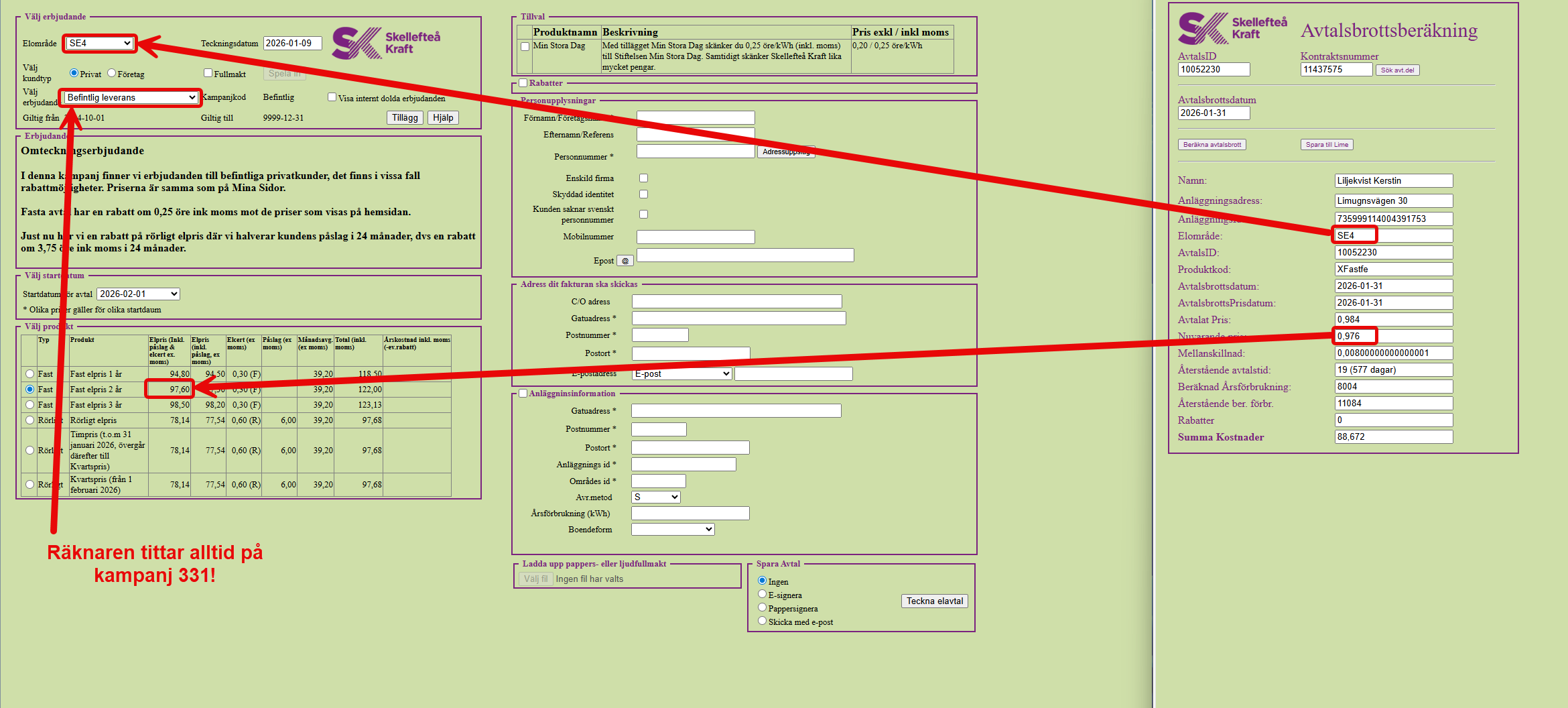Select the E-signera option under Spara Avtal
This screenshot has height=708, width=1568.
click(x=762, y=594)
